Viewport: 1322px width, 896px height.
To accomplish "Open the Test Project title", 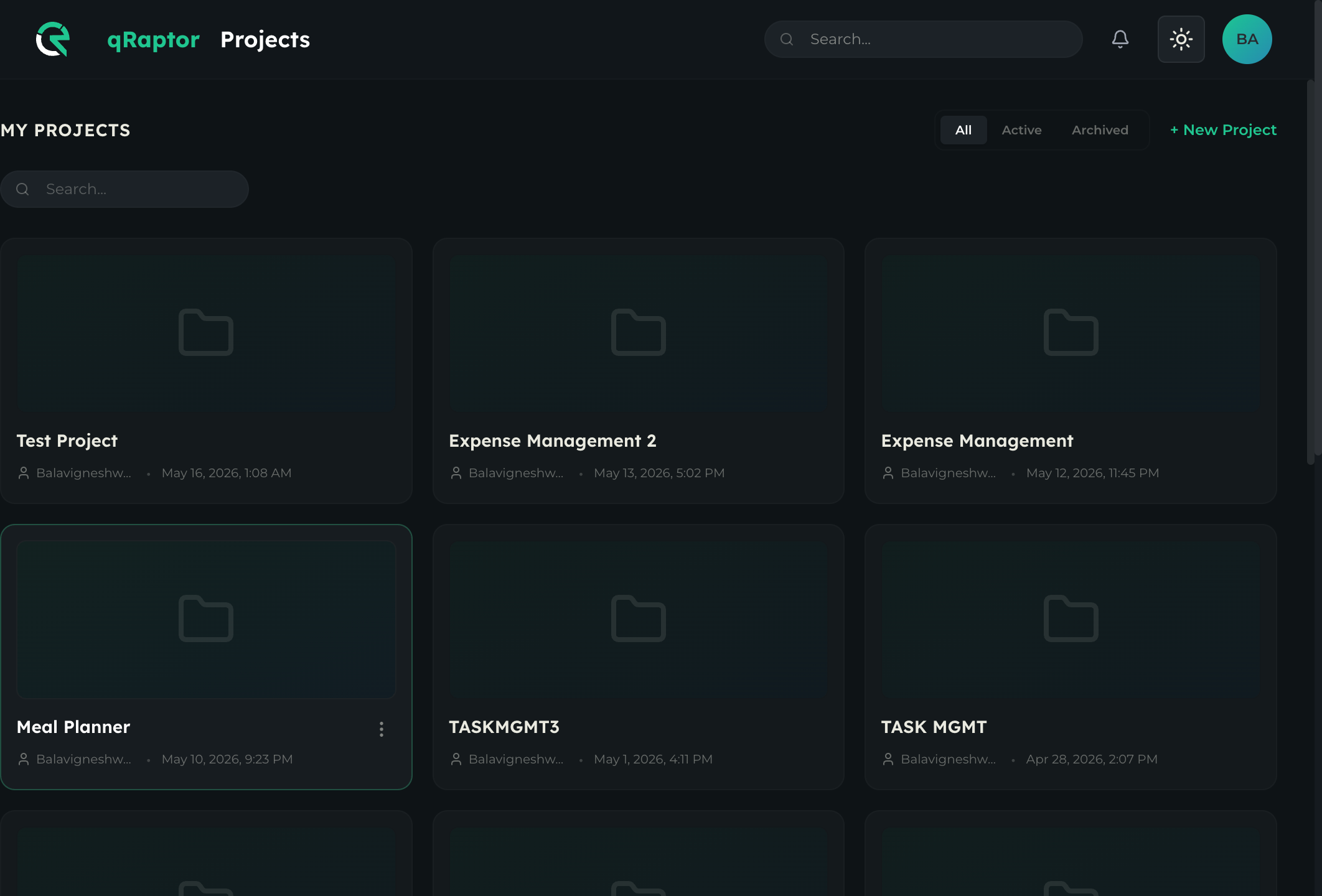I will click(x=67, y=441).
